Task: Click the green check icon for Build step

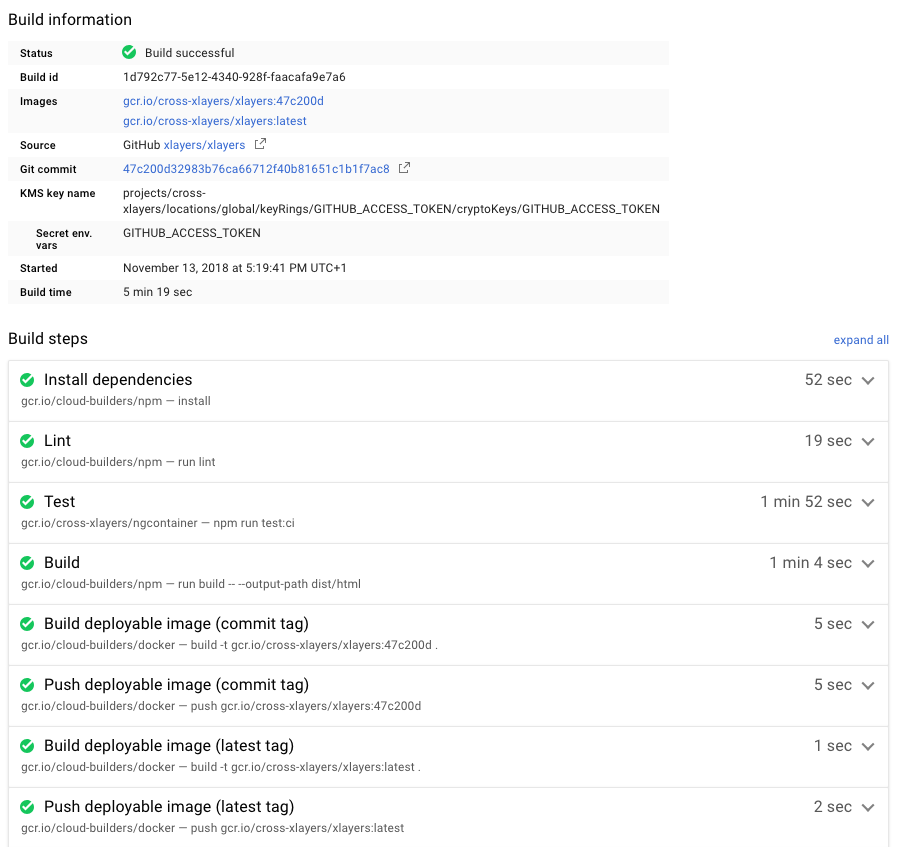Action: click(28, 563)
